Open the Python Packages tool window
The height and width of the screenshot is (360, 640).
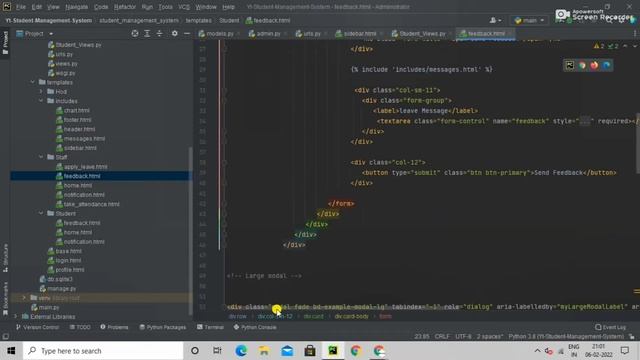click(x=162, y=327)
